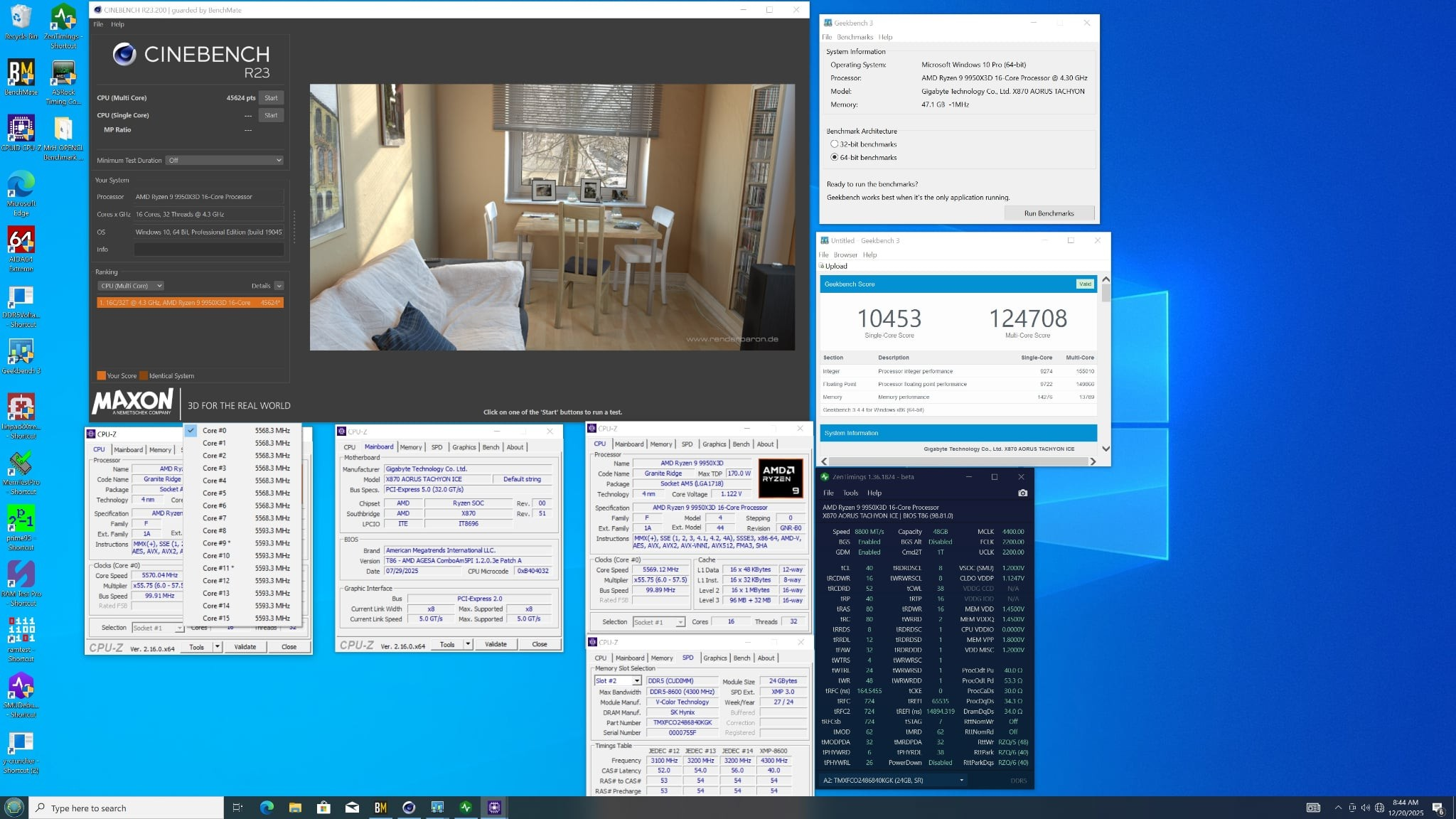
Task: Start the Cinebench CPU (Multi Core) test
Action: point(271,98)
